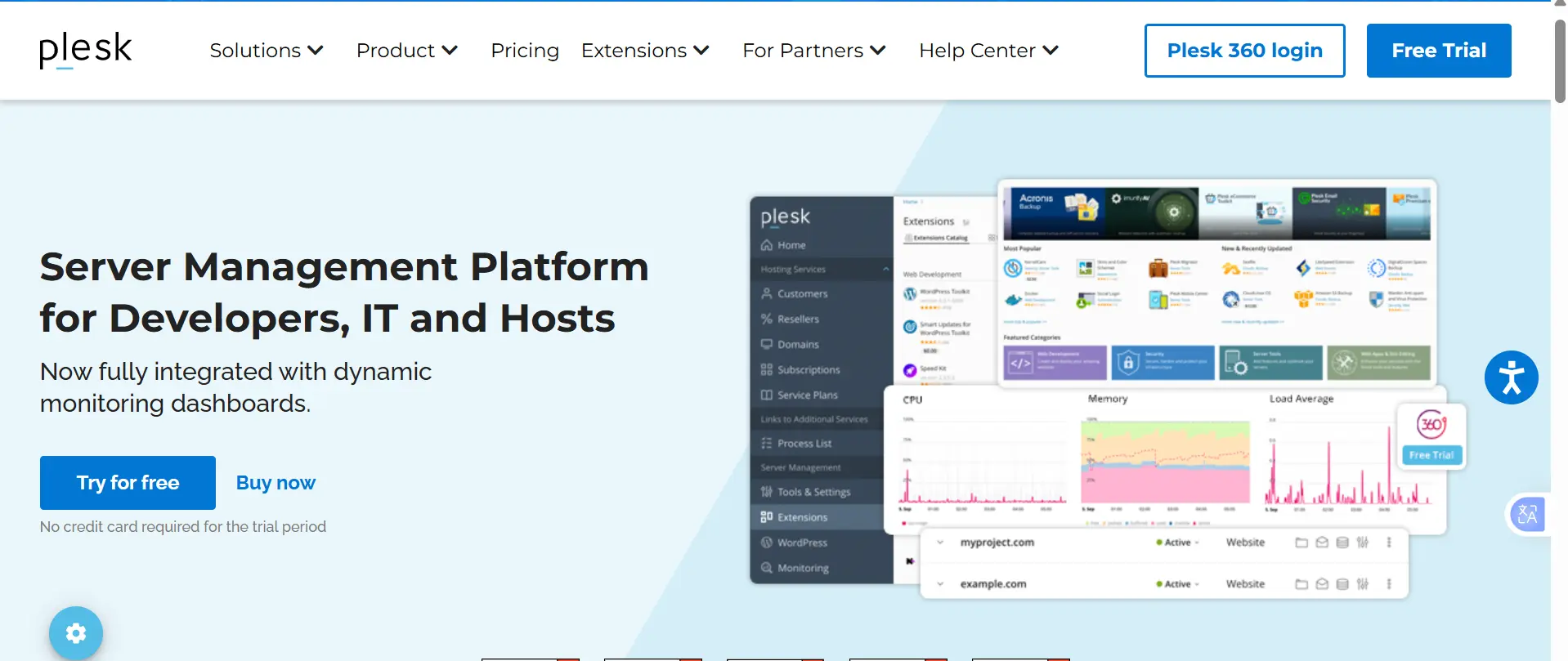The width and height of the screenshot is (1568, 661).
Task: Click mail icon in myproject.com row
Action: tap(1322, 543)
